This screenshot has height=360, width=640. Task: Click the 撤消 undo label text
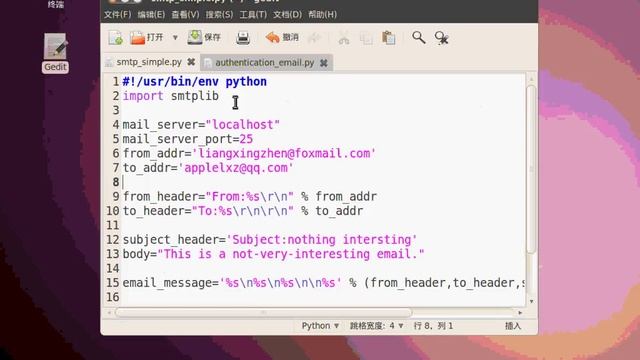[x=290, y=38]
